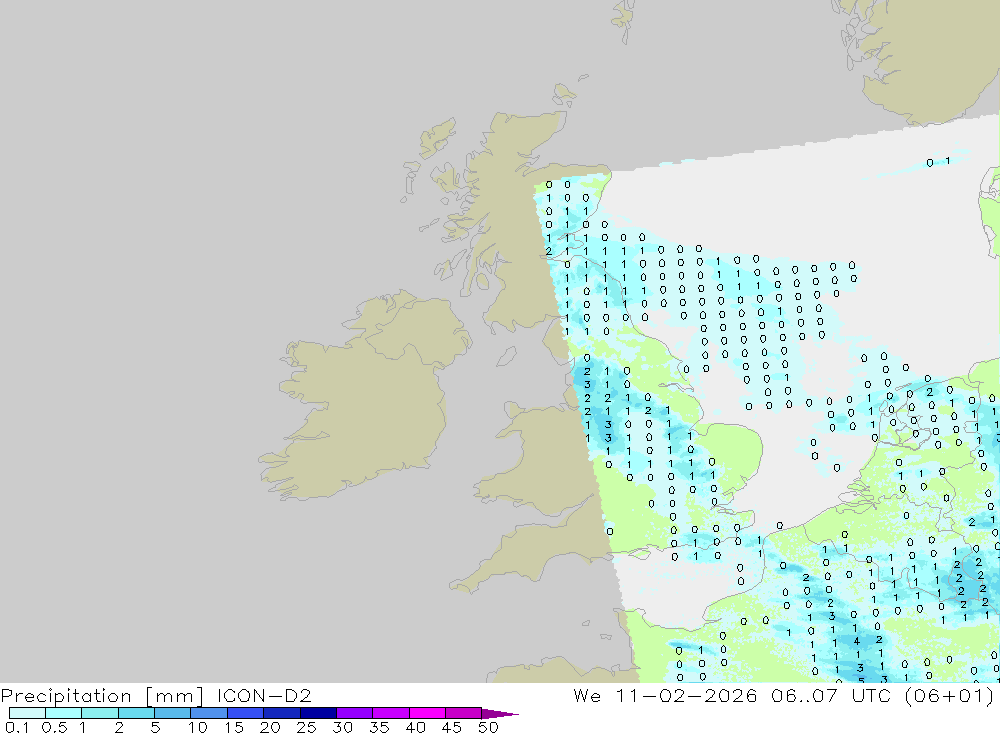Image resolution: width=1000 pixels, height=733 pixels.
Task: Click the 40–45 mm magenta legend swatch
Action: (427, 713)
